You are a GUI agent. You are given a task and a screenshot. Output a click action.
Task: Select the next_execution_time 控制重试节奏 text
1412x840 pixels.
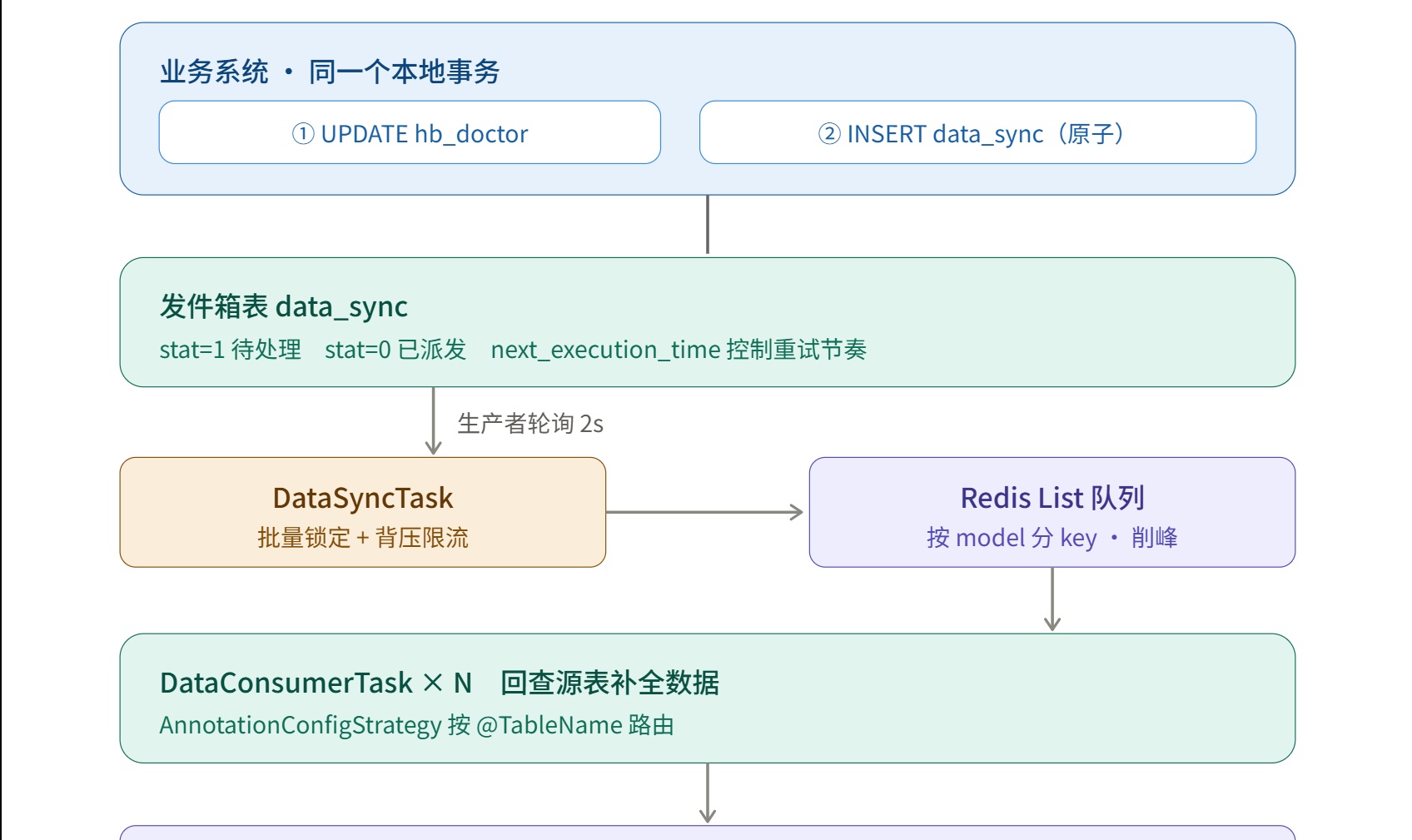click(679, 350)
